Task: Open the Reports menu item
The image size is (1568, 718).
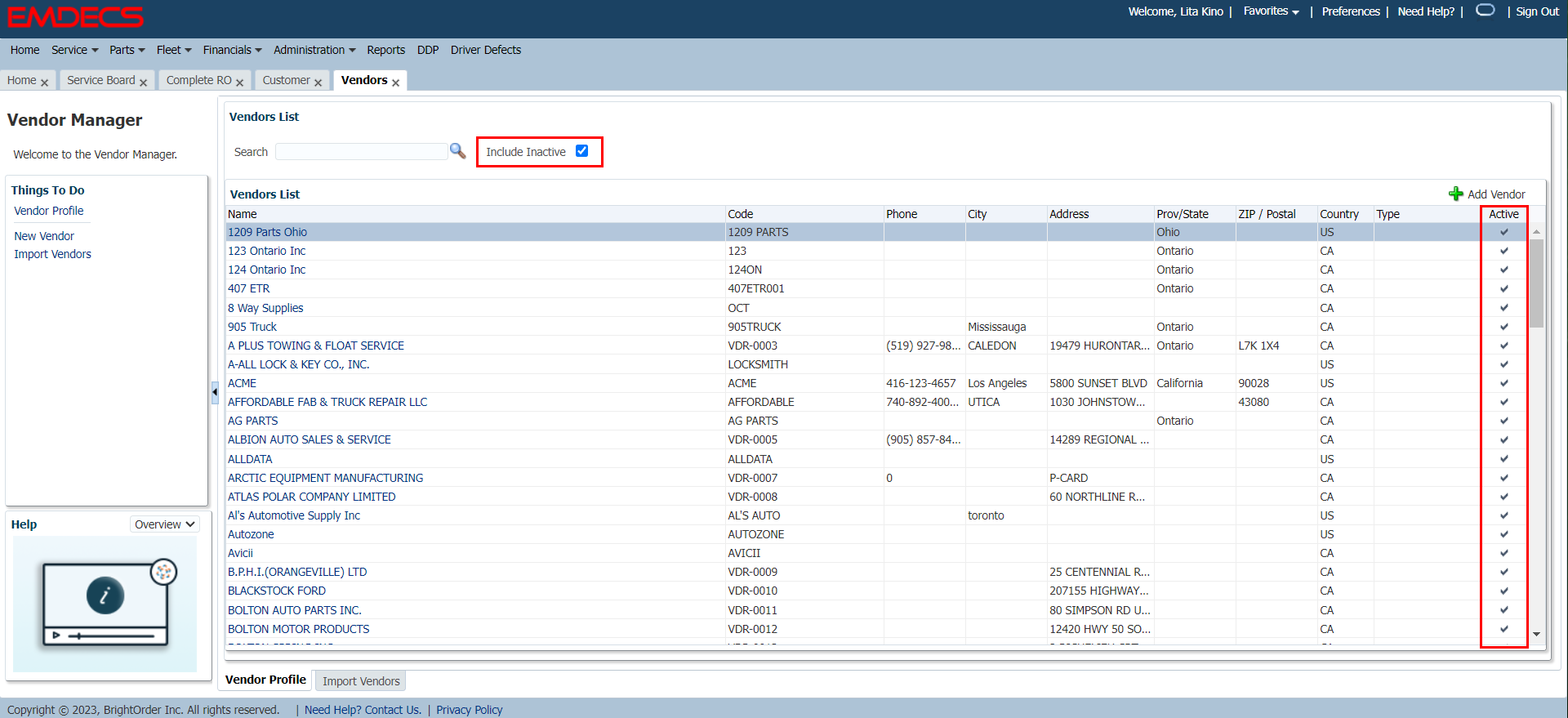Action: click(x=385, y=50)
